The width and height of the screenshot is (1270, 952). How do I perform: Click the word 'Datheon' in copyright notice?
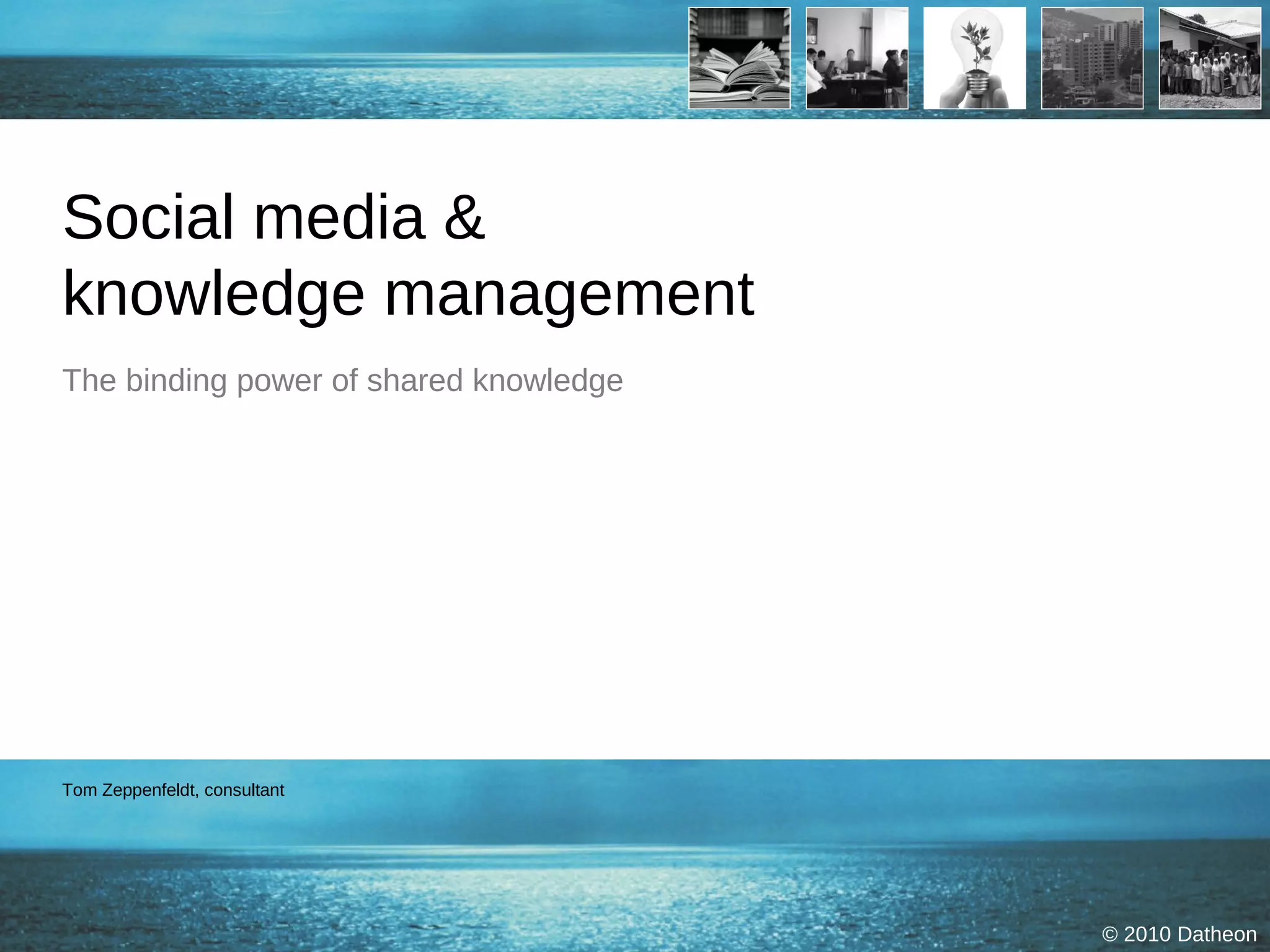1217,934
